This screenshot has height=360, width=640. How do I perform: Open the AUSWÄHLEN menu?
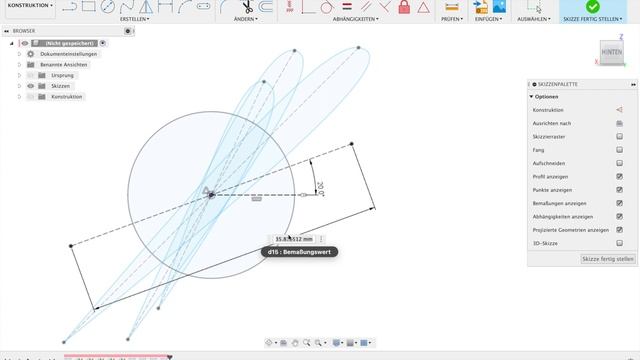pos(534,19)
